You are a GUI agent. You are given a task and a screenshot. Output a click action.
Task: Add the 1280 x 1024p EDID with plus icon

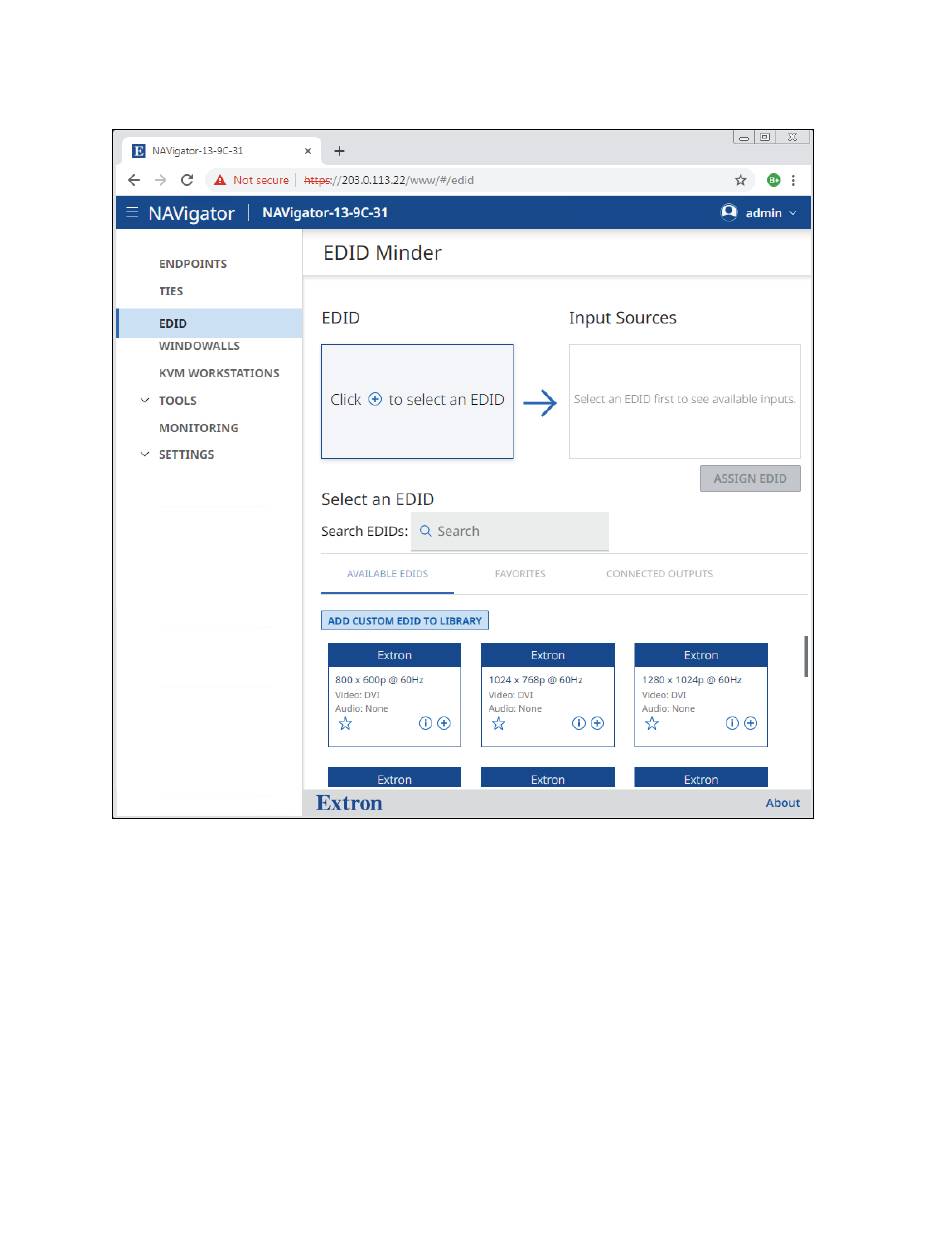pos(750,723)
